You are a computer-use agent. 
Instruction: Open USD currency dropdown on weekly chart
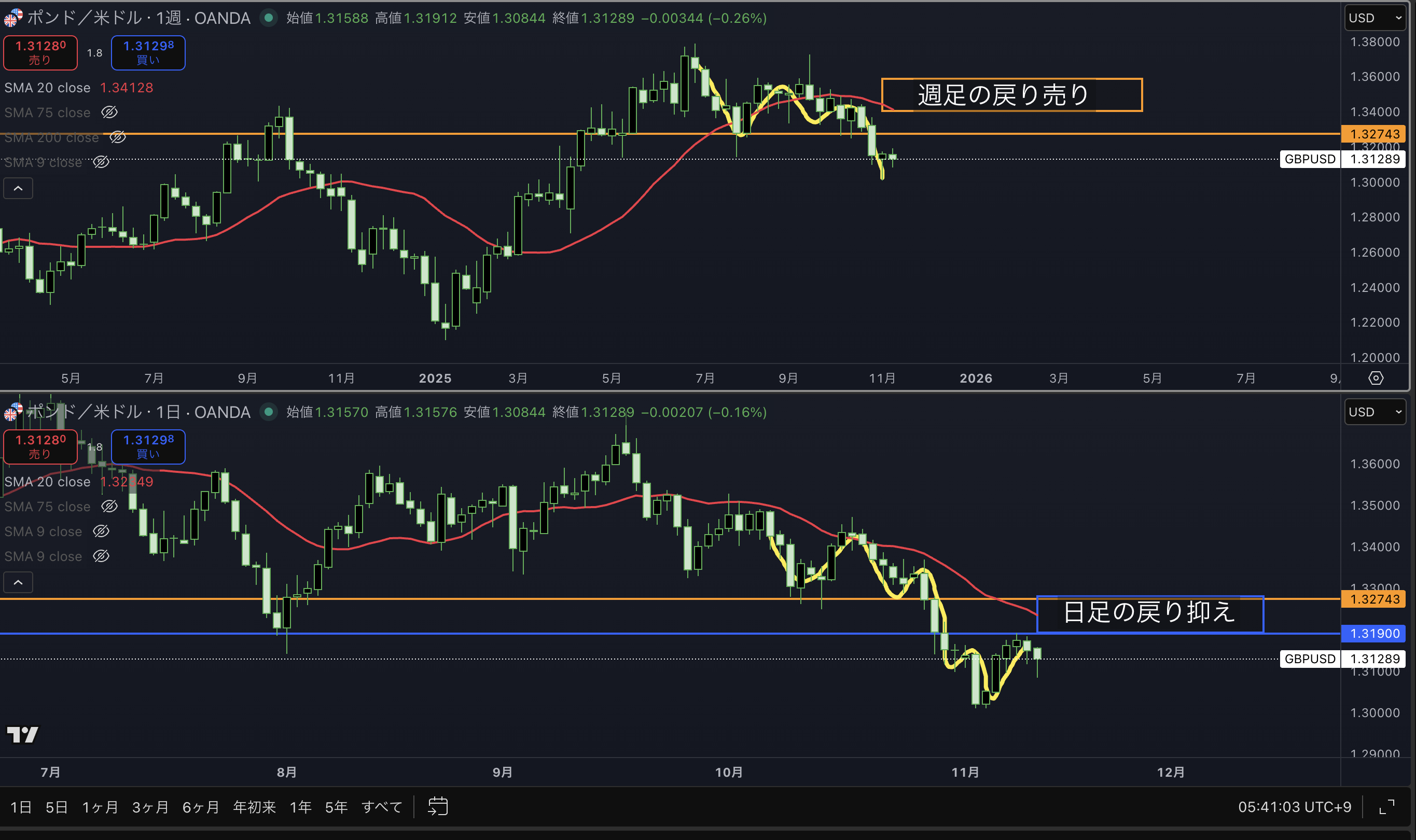[x=1374, y=18]
